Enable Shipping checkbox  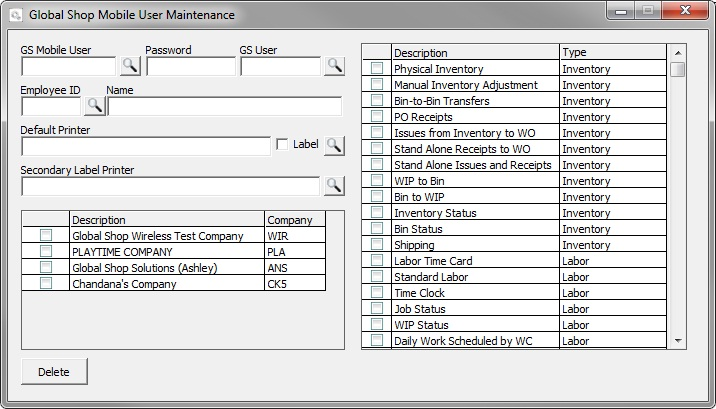click(377, 244)
